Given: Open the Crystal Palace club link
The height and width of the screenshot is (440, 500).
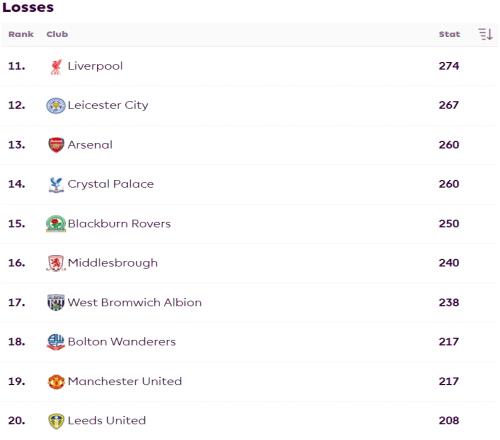Looking at the screenshot, I should tap(111, 184).
